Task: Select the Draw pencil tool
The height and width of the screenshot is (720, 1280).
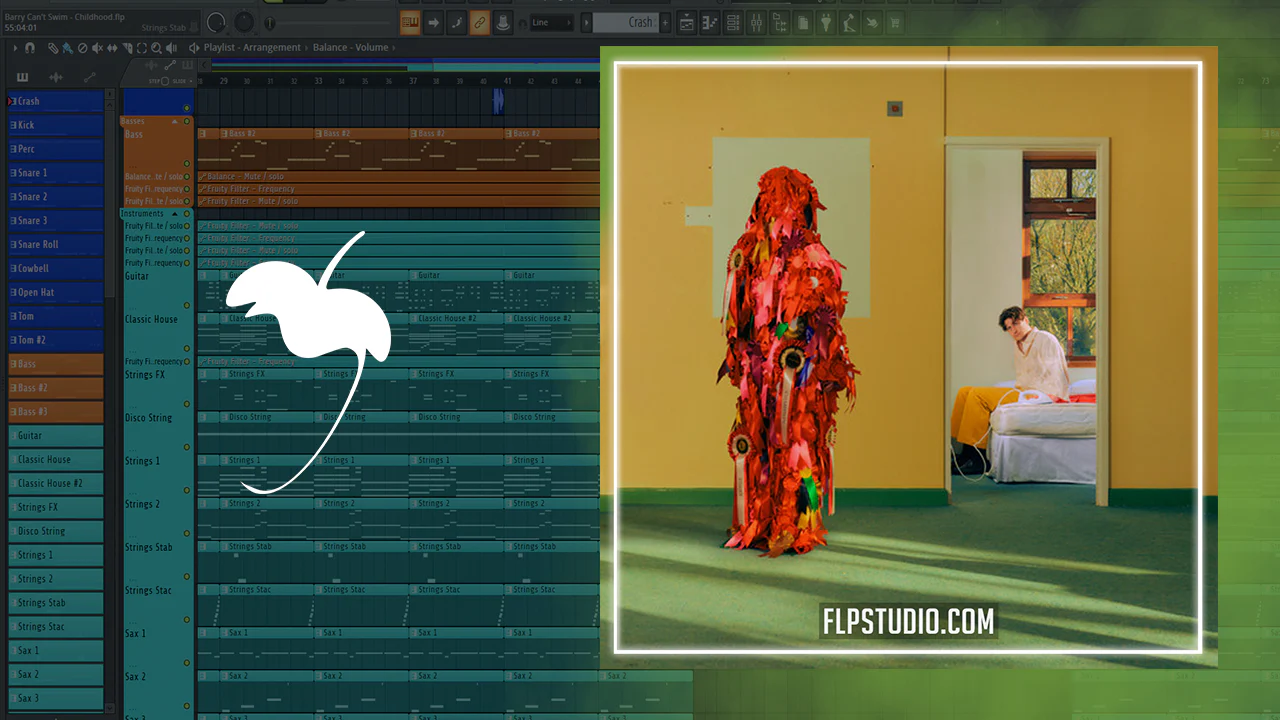Action: [53, 47]
